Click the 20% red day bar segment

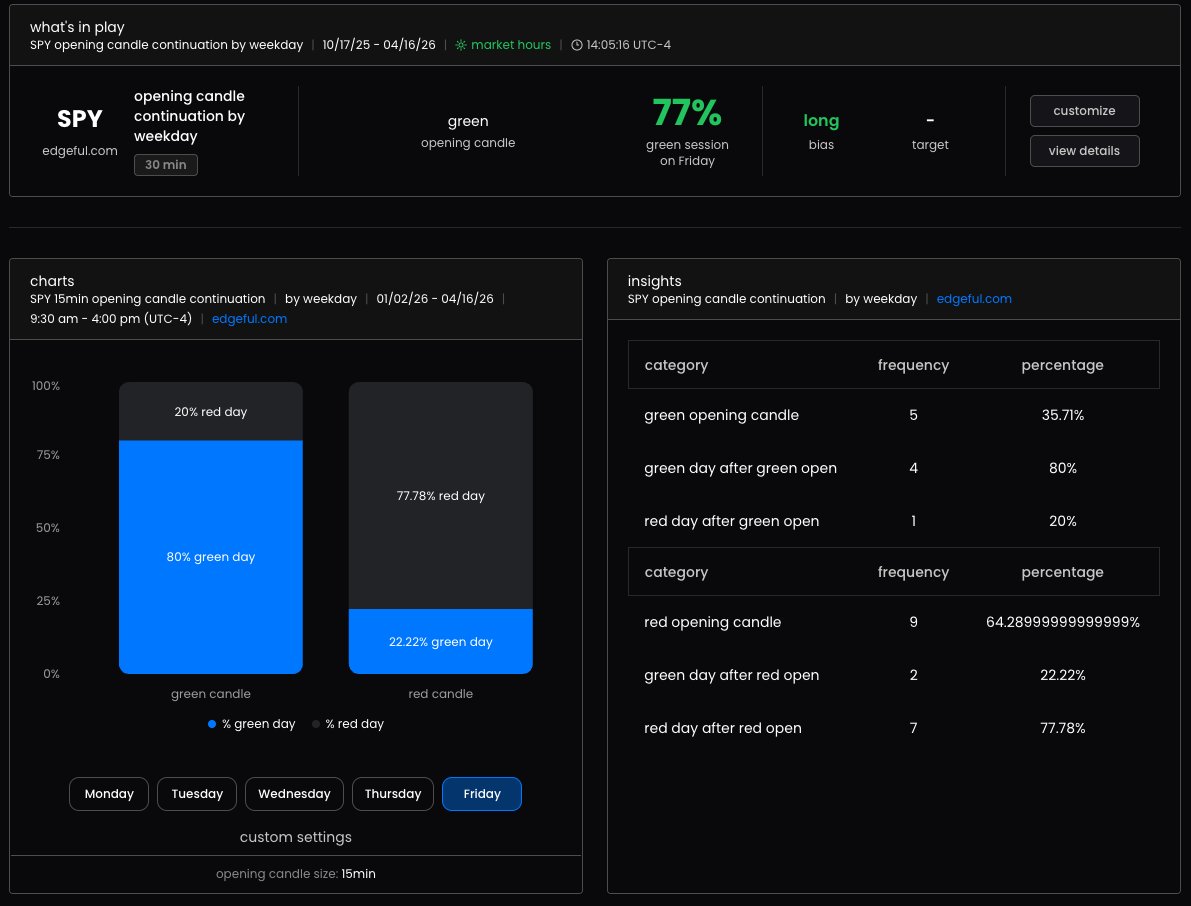coord(211,412)
